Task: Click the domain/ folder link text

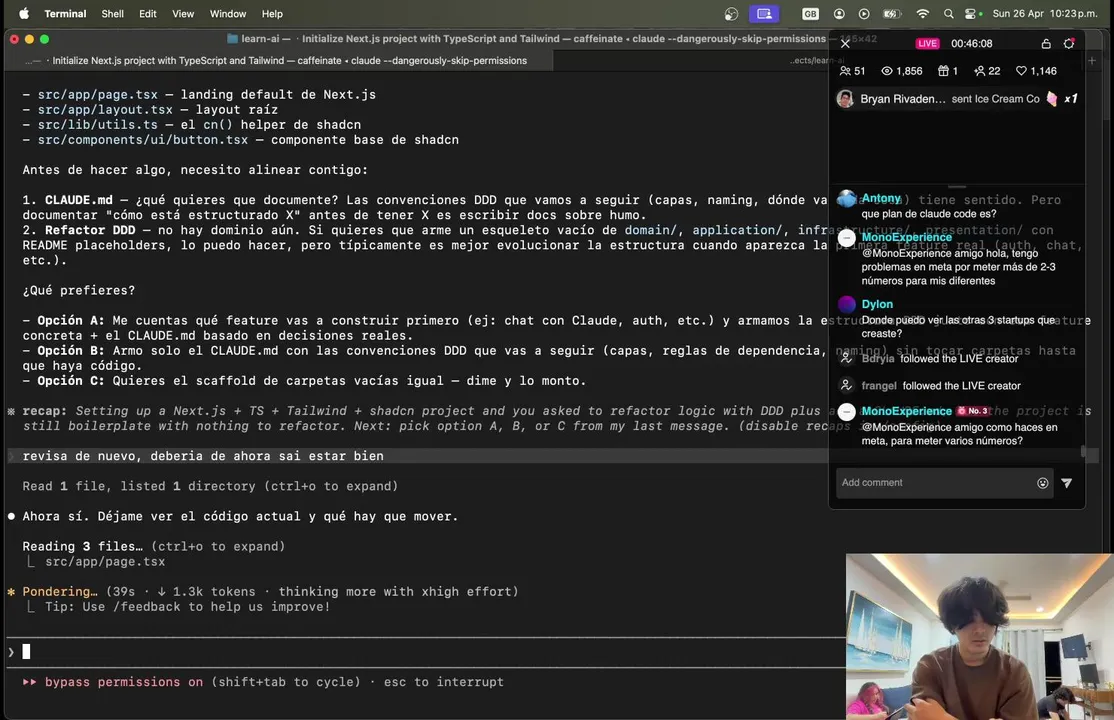Action: click(x=650, y=230)
